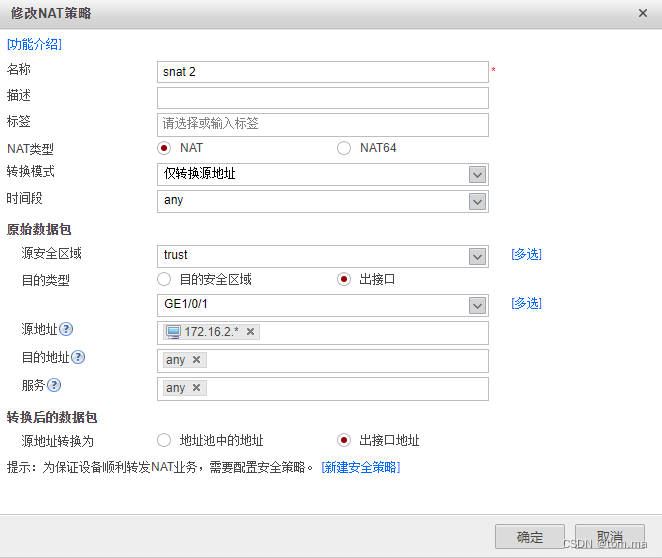662x558 pixels.
Task: Select 出接口地址 translation option
Action: click(344, 440)
